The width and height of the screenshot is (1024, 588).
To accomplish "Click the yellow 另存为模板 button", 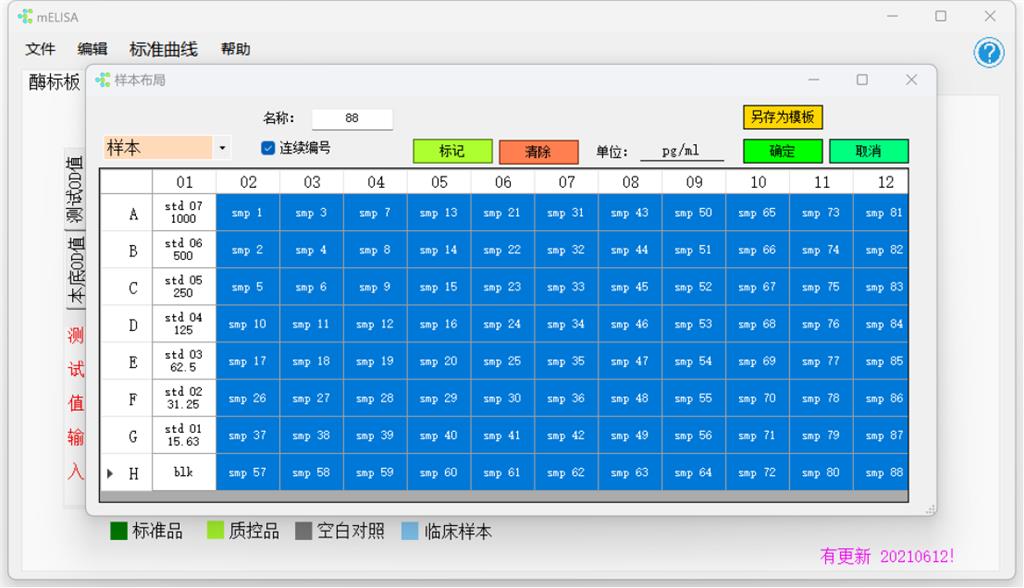I will point(782,117).
